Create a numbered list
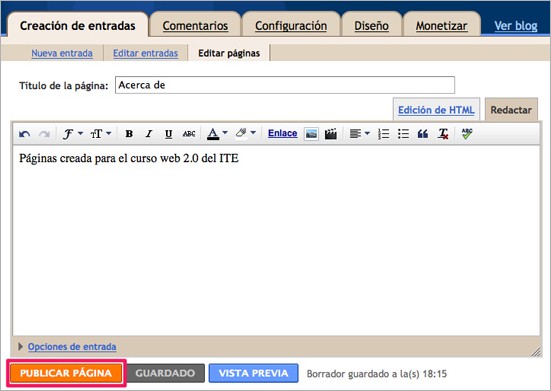The height and width of the screenshot is (391, 551). [383, 134]
